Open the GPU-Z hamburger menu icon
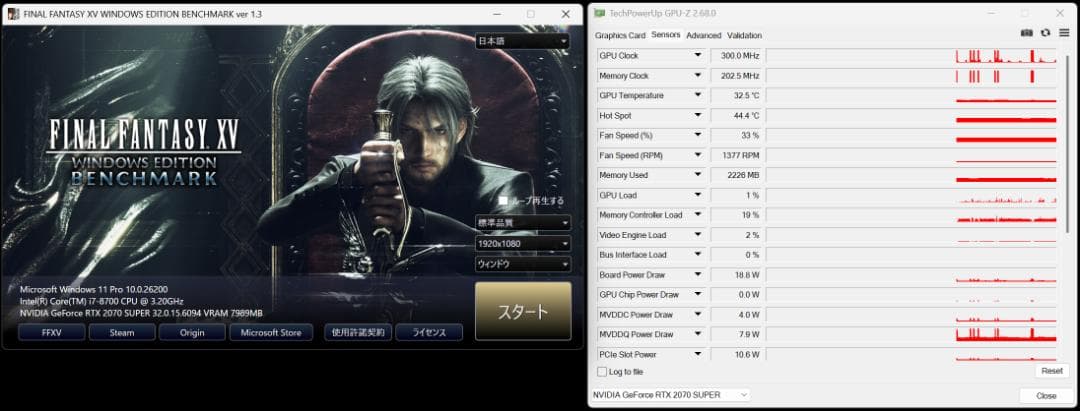This screenshot has height=411, width=1080. [1064, 32]
